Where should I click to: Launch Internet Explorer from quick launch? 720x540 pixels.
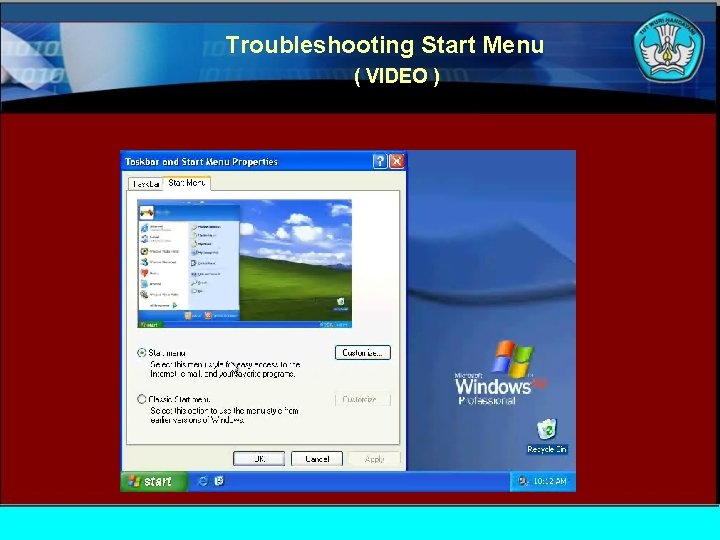pos(202,481)
